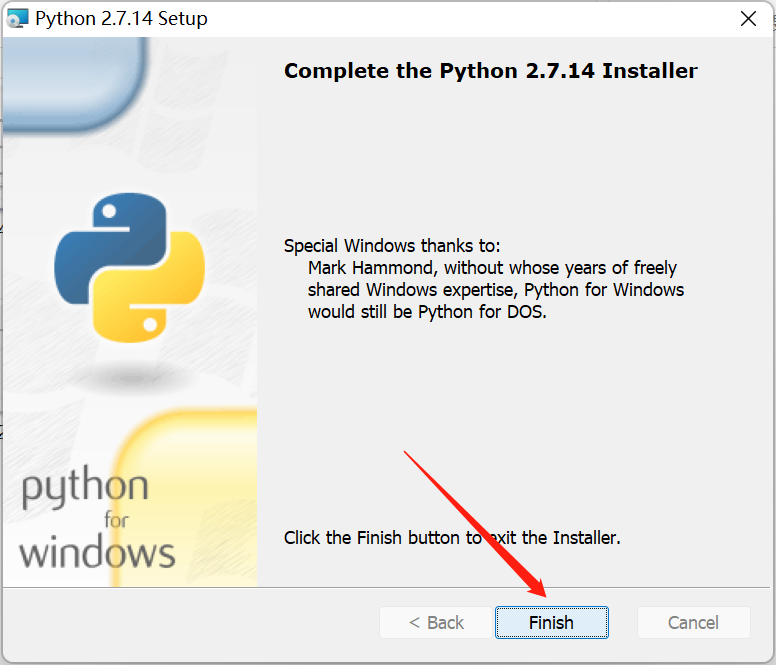The image size is (776, 665).
Task: Click the word "windows" in banner
Action: (97, 552)
